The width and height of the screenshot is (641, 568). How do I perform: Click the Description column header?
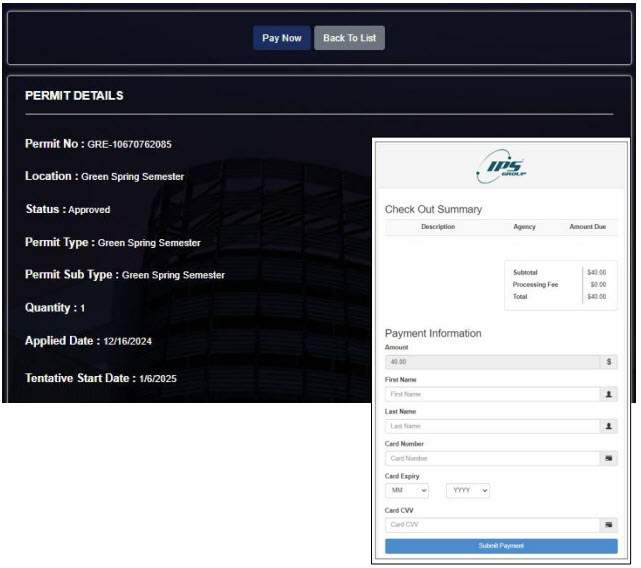pos(438,227)
